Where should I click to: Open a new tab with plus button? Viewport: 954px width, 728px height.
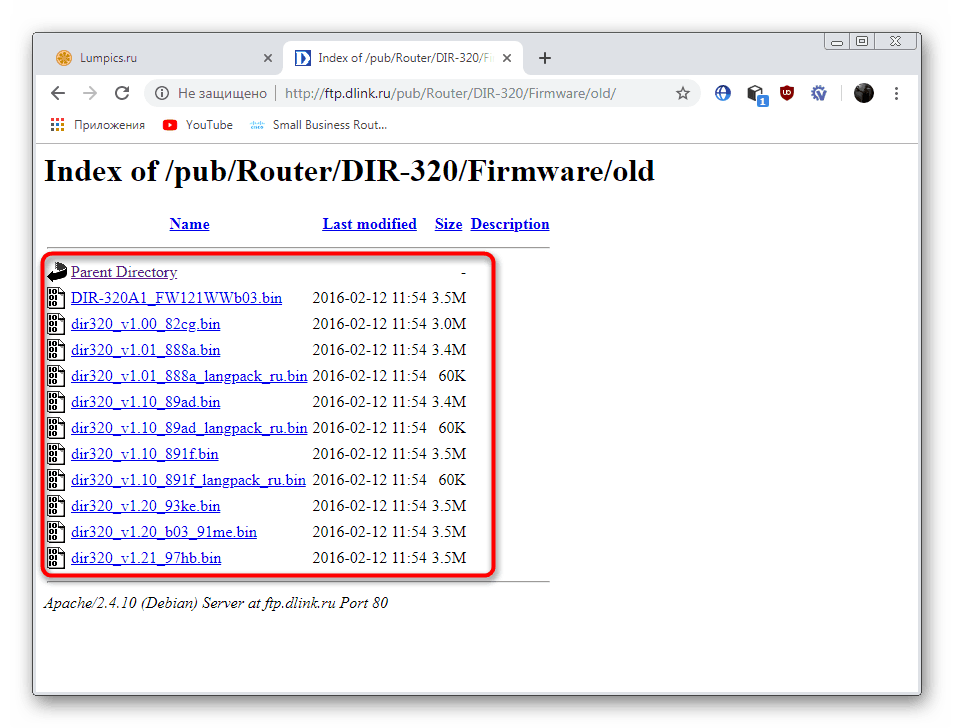(545, 58)
